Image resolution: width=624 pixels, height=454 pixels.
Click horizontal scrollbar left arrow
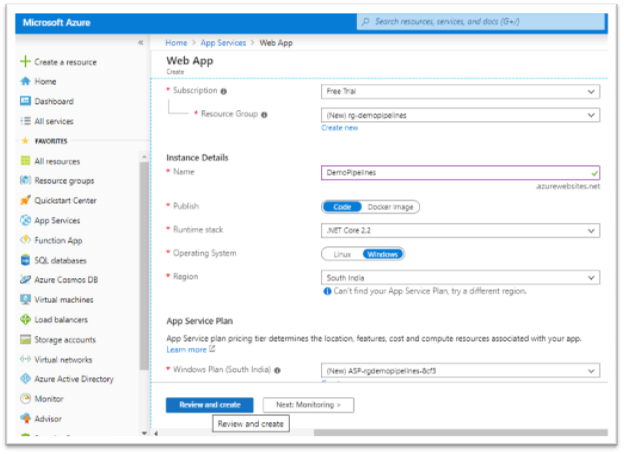pos(156,433)
